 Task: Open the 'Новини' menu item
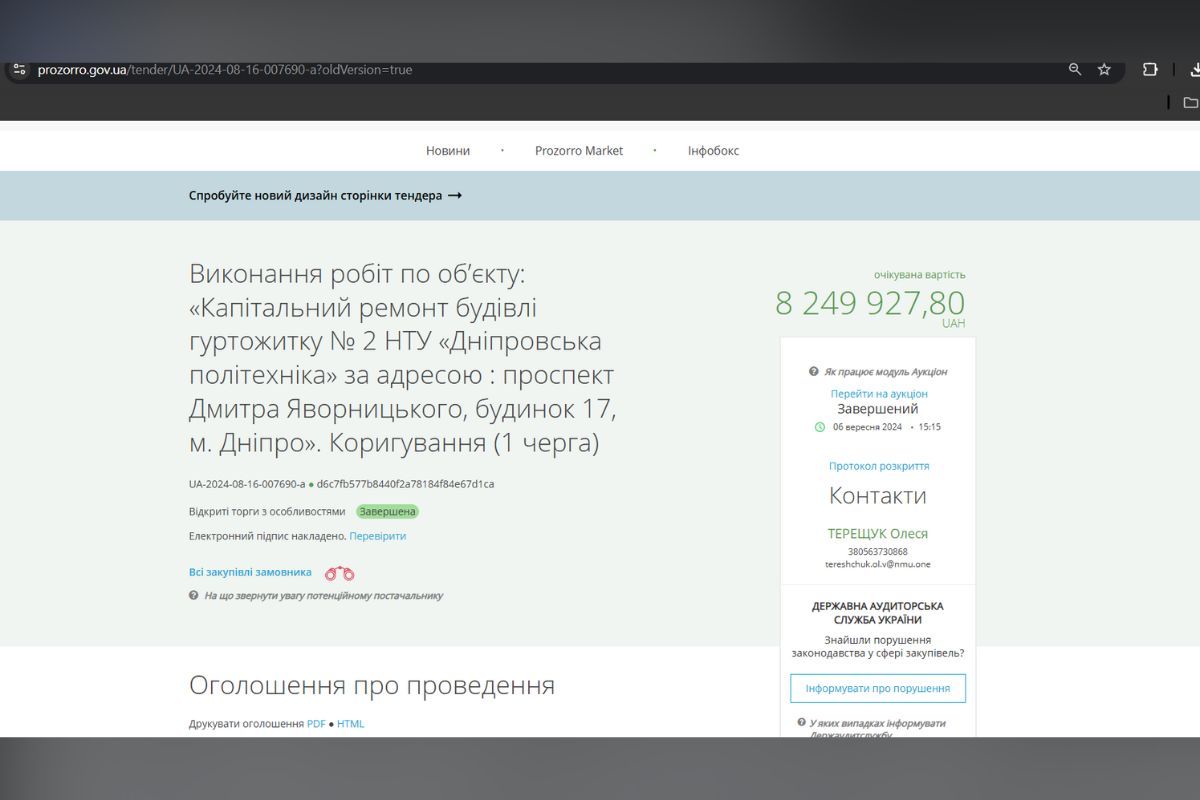click(447, 150)
